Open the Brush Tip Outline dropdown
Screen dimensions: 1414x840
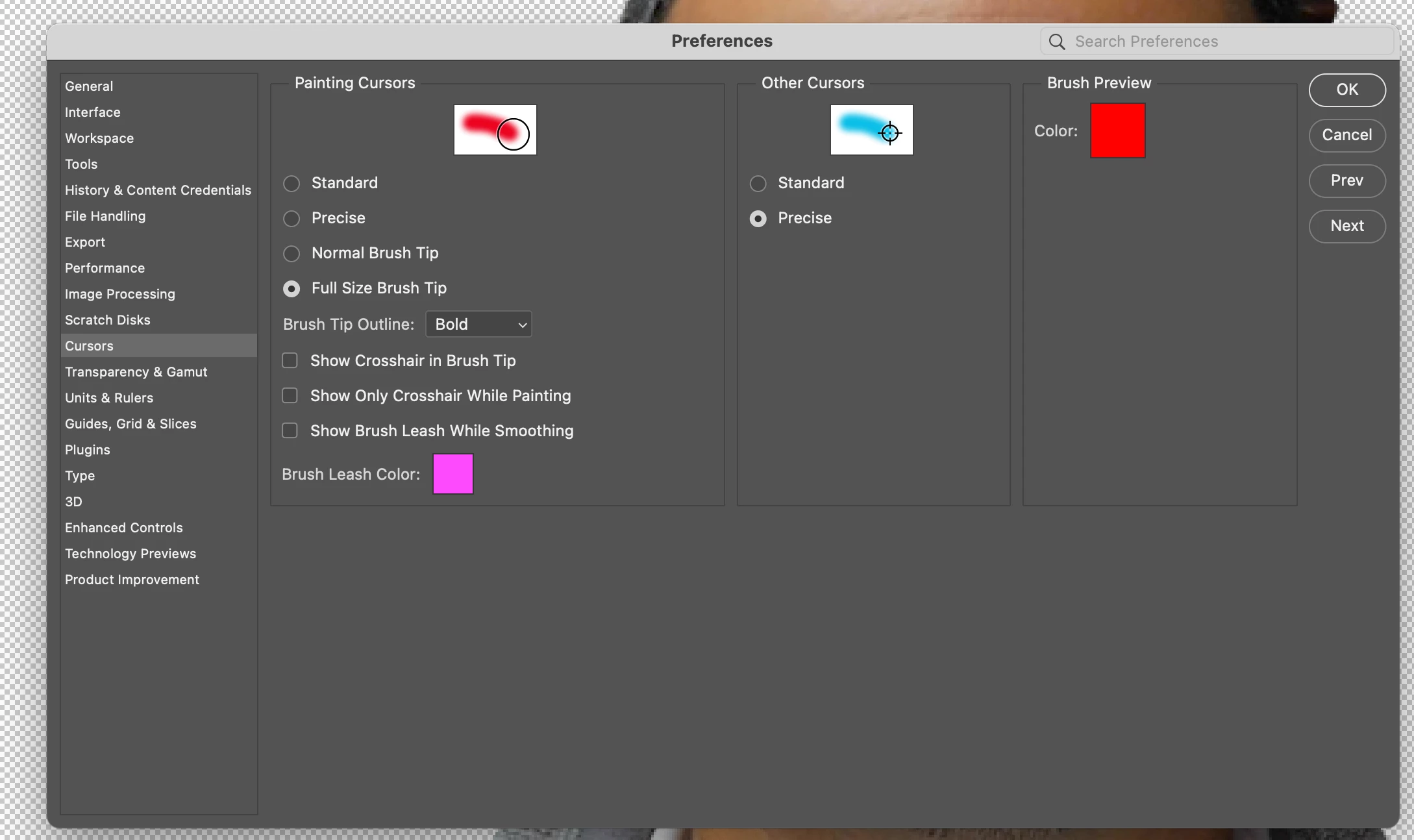pos(478,325)
